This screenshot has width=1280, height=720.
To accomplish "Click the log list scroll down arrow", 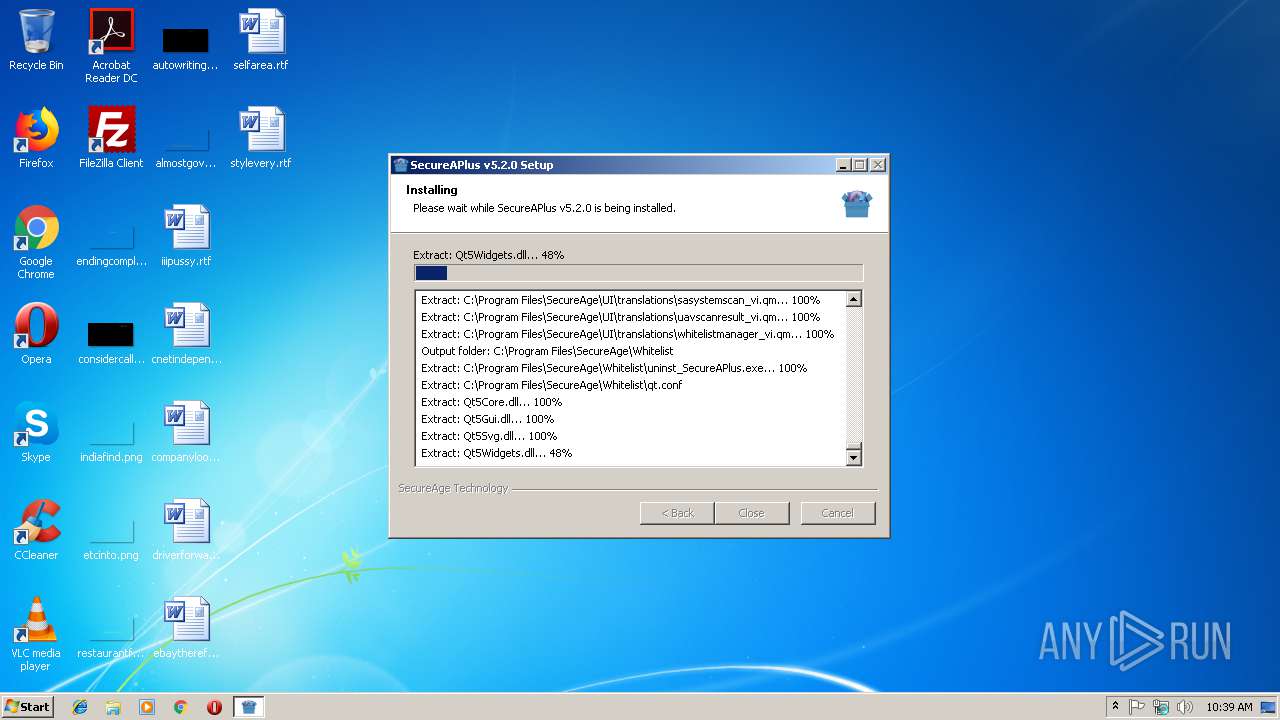I will click(853, 457).
